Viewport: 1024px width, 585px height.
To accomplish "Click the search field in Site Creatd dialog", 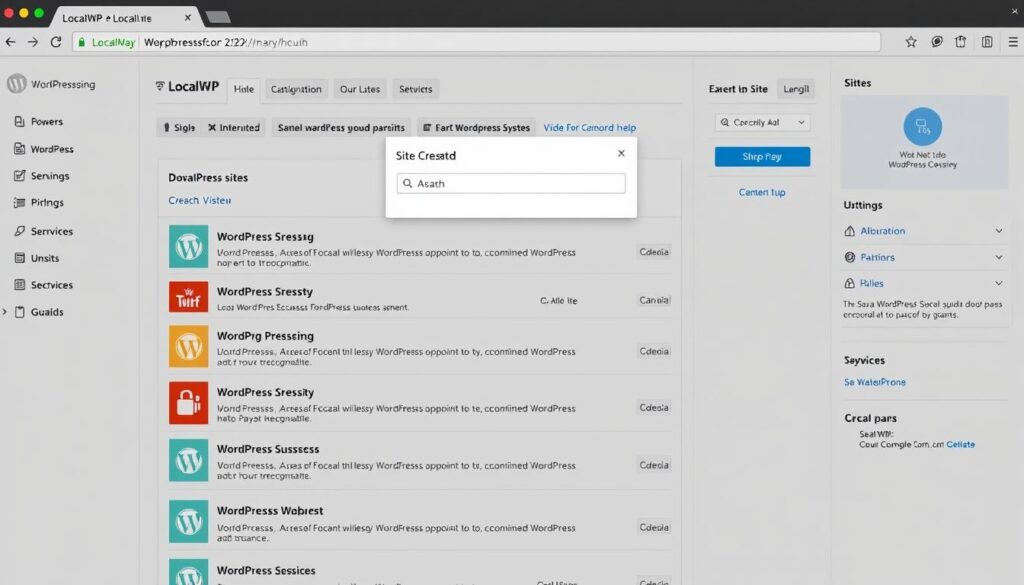I will point(511,183).
